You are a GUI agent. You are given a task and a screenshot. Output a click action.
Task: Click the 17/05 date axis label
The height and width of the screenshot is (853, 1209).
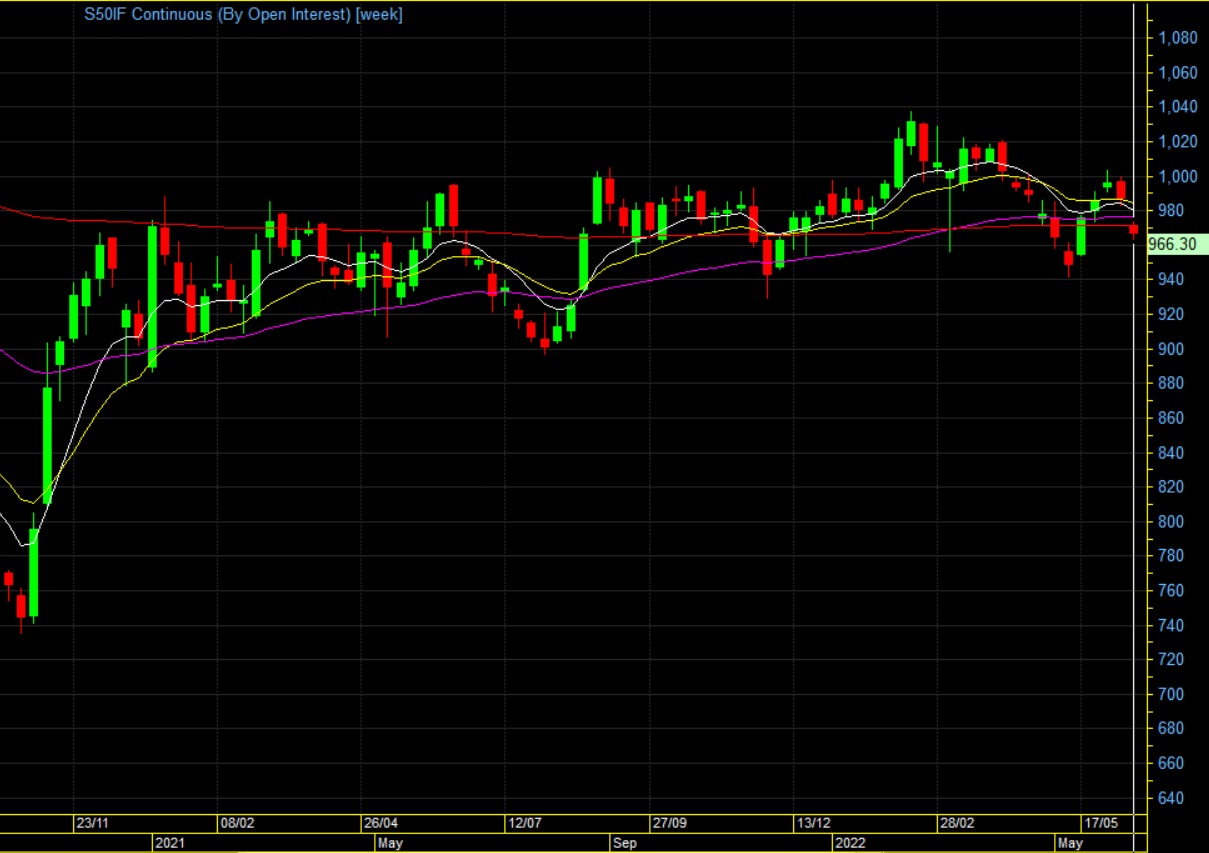coord(1101,824)
